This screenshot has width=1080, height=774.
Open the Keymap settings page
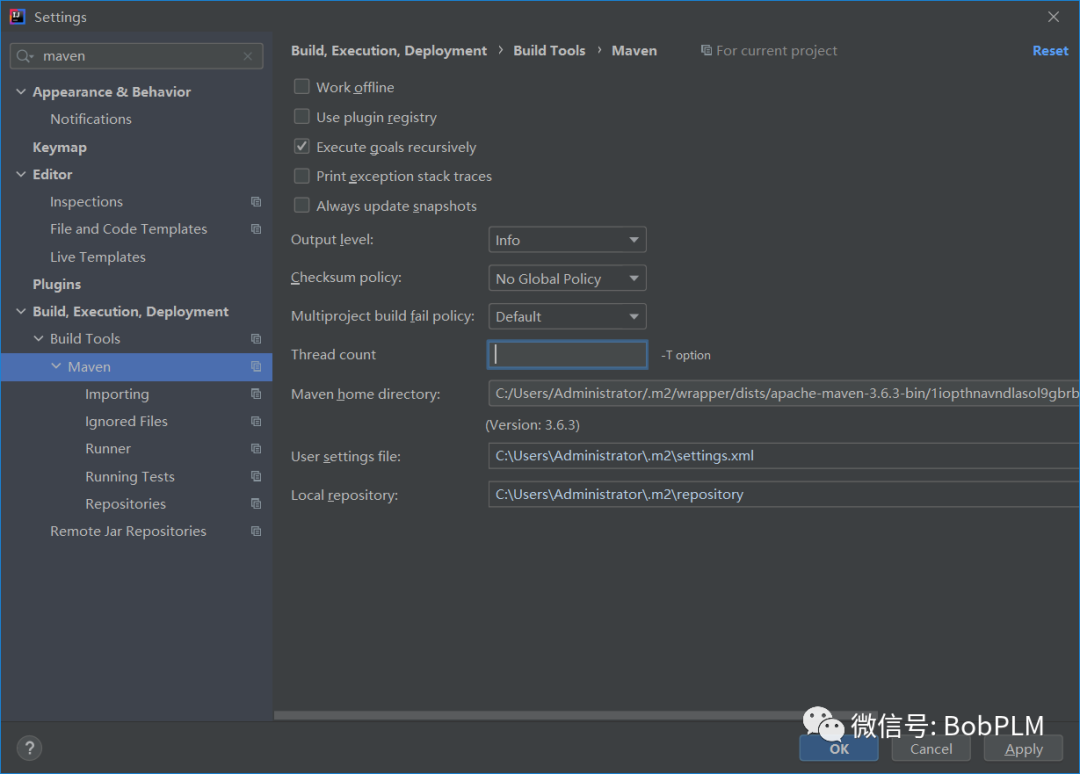point(59,147)
